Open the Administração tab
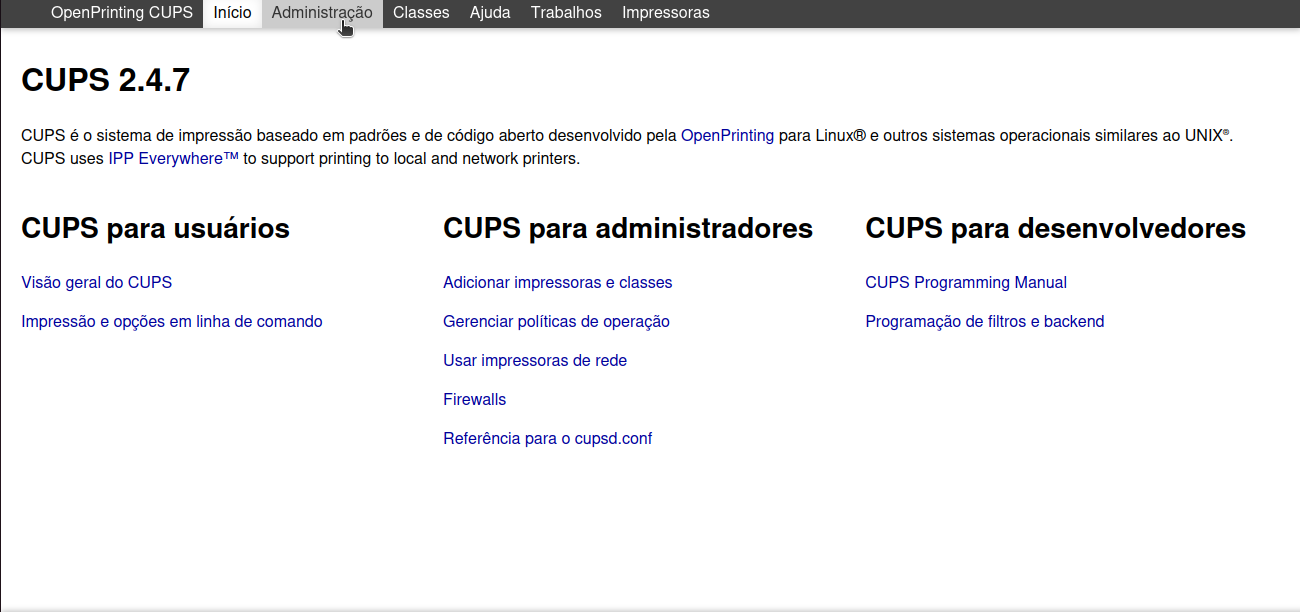This screenshot has height=612, width=1300. [322, 13]
